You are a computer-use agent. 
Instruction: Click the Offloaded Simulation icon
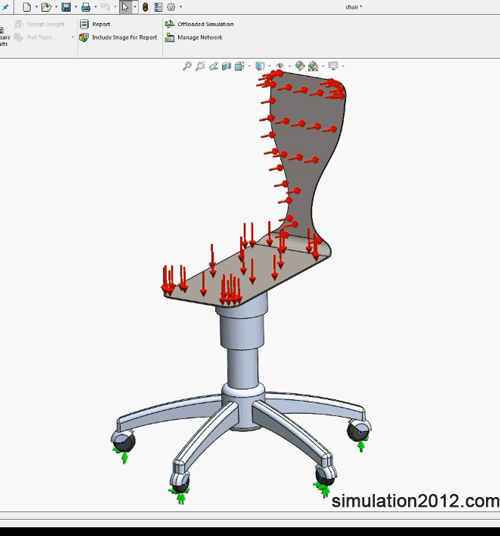170,24
